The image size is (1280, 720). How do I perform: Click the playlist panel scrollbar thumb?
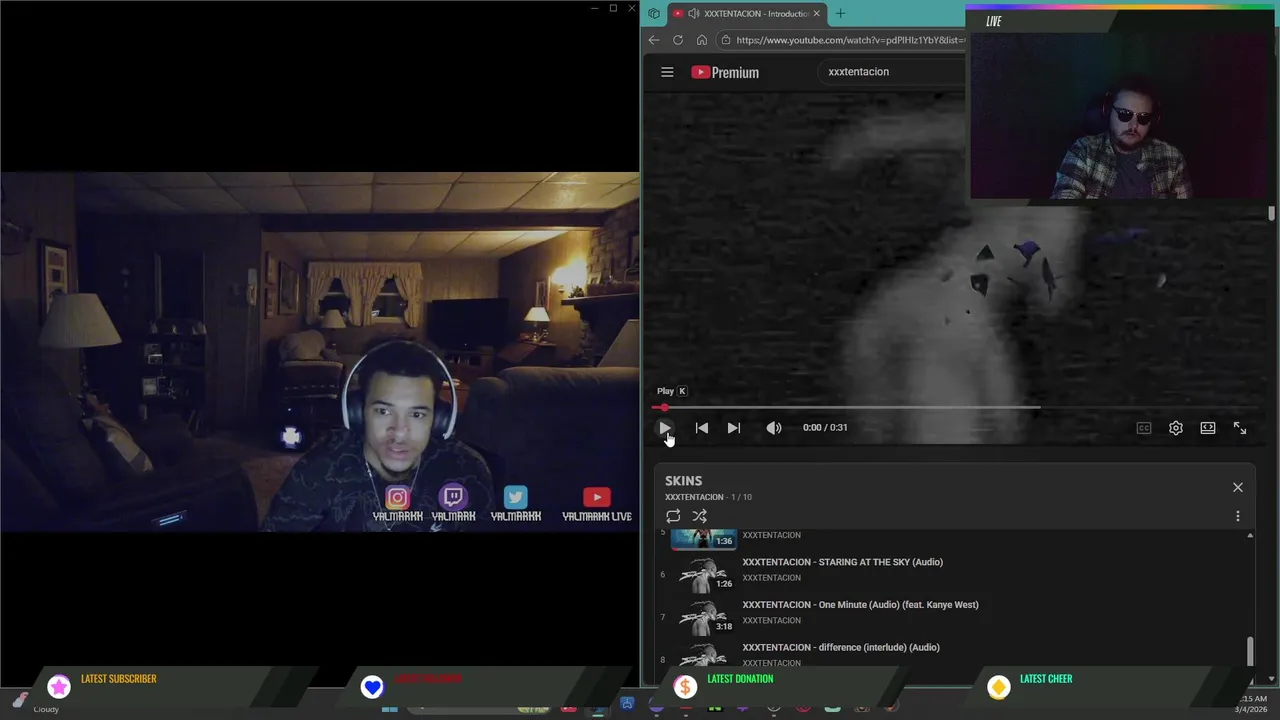click(x=1250, y=650)
